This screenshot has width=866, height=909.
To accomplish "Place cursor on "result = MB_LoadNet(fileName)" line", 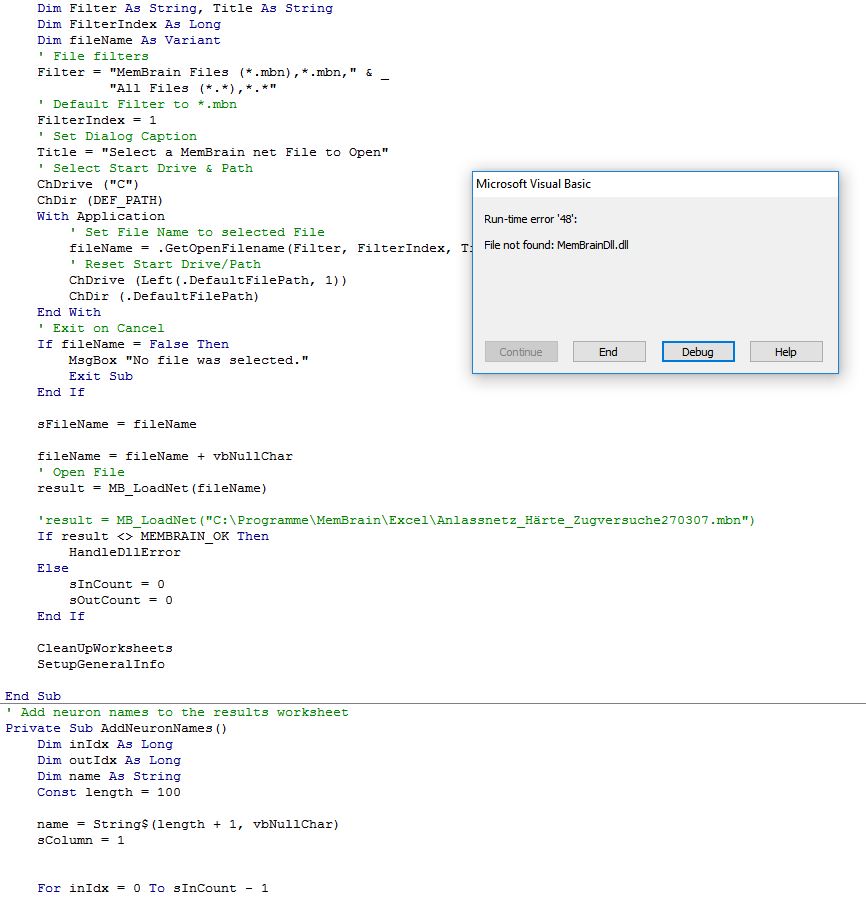I will (x=151, y=488).
